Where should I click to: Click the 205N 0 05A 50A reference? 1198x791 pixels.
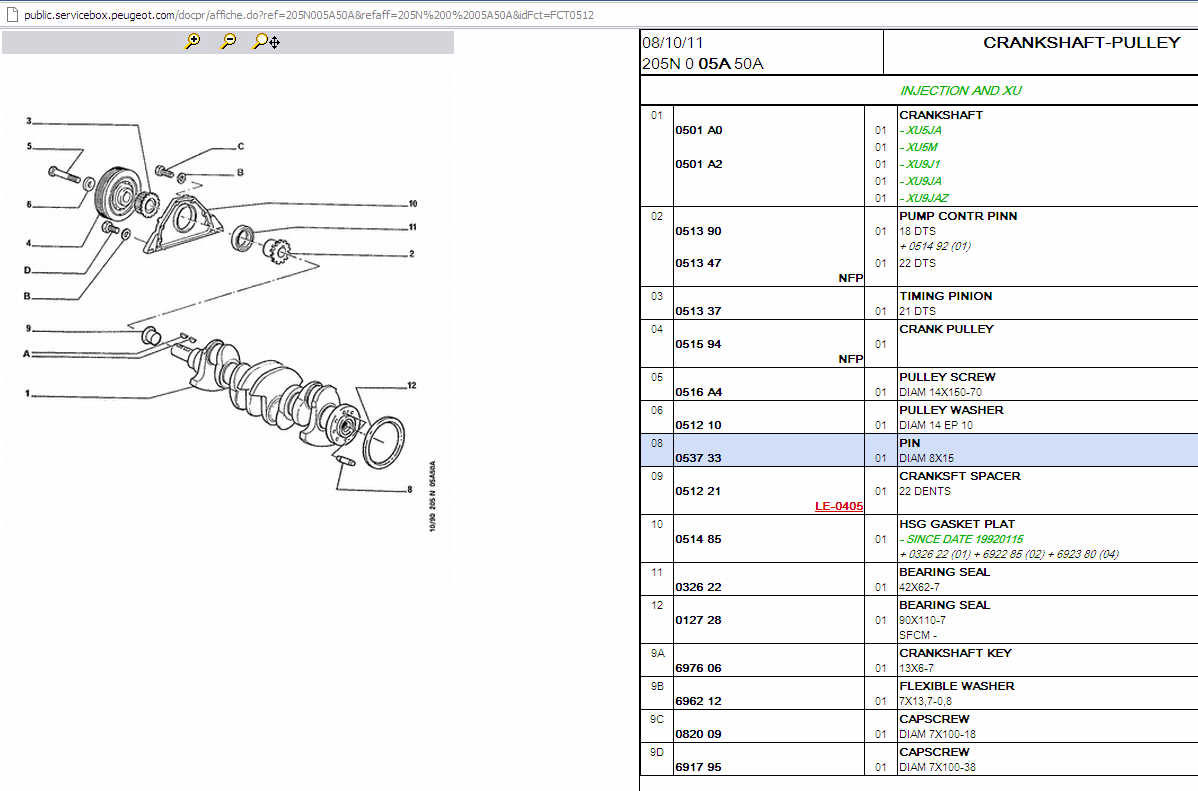pyautogui.click(x=703, y=63)
